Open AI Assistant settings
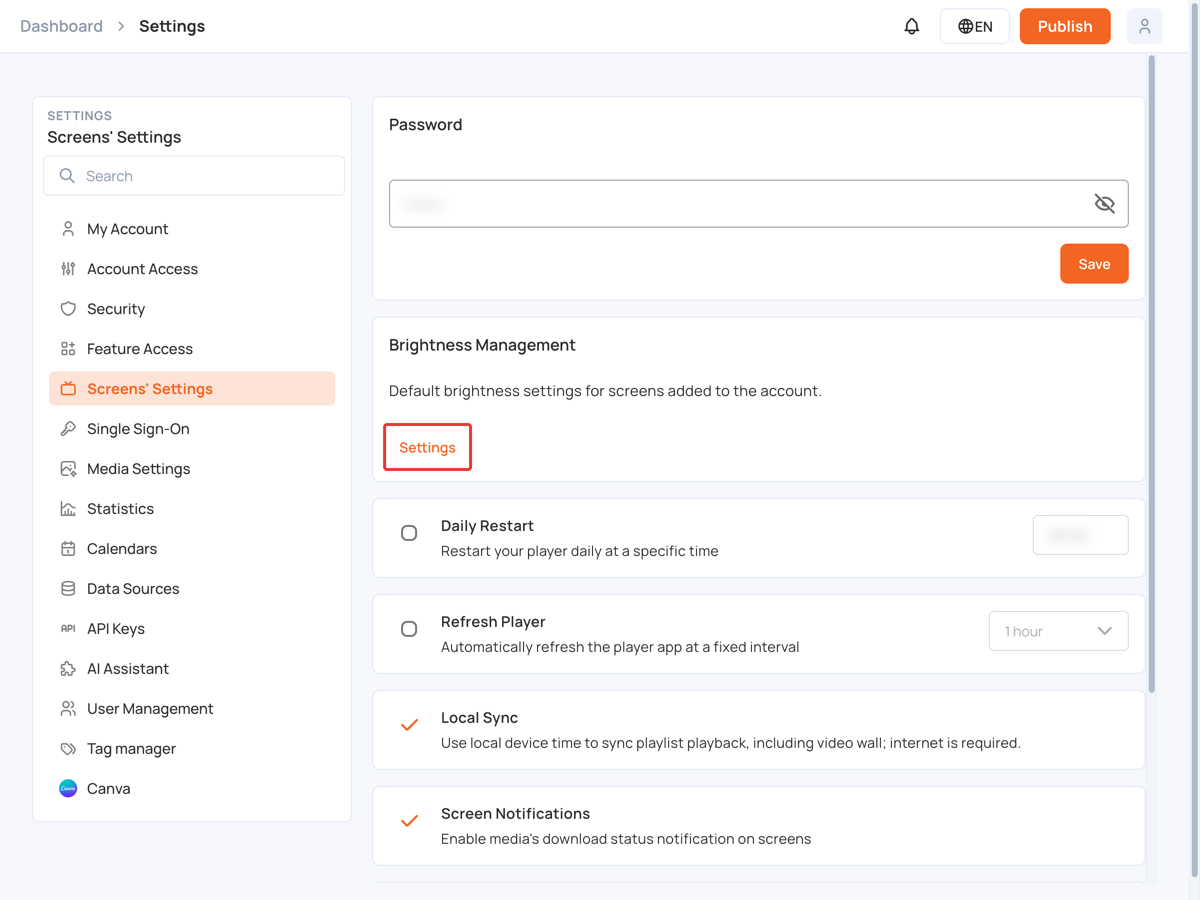Image resolution: width=1200 pixels, height=900 pixels. [192, 669]
